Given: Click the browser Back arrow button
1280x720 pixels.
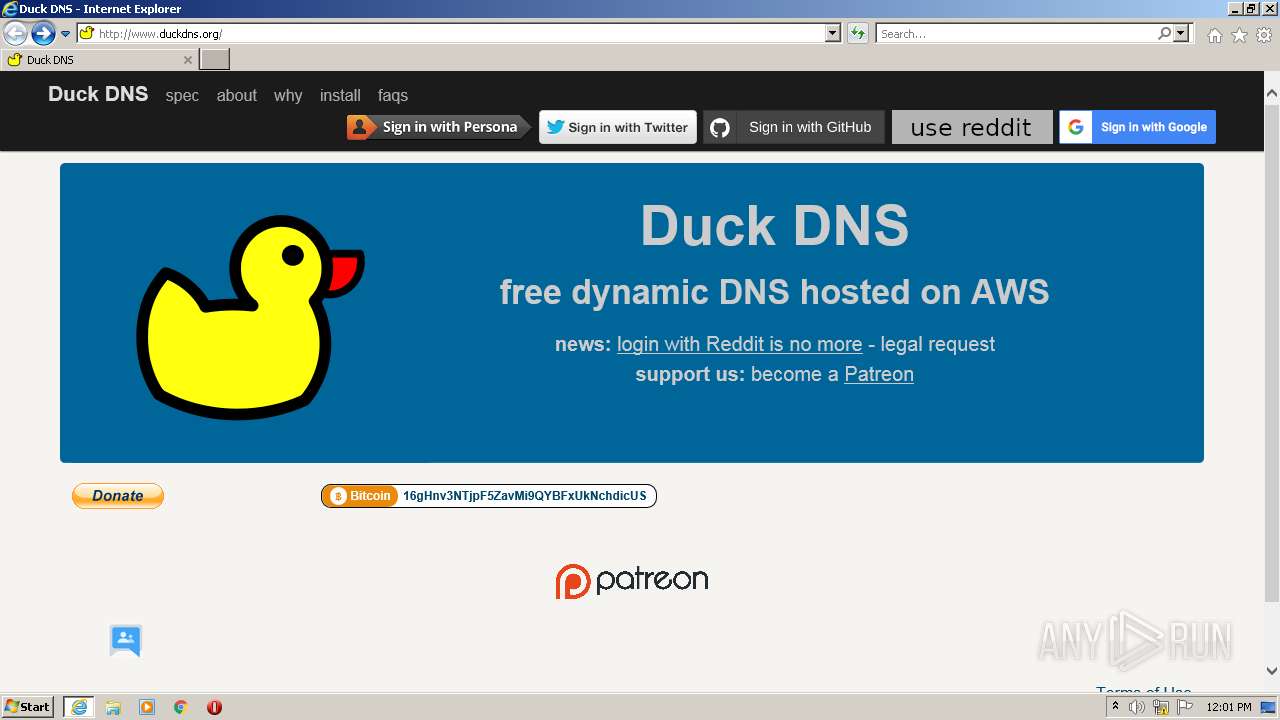Looking at the screenshot, I should 15,34.
